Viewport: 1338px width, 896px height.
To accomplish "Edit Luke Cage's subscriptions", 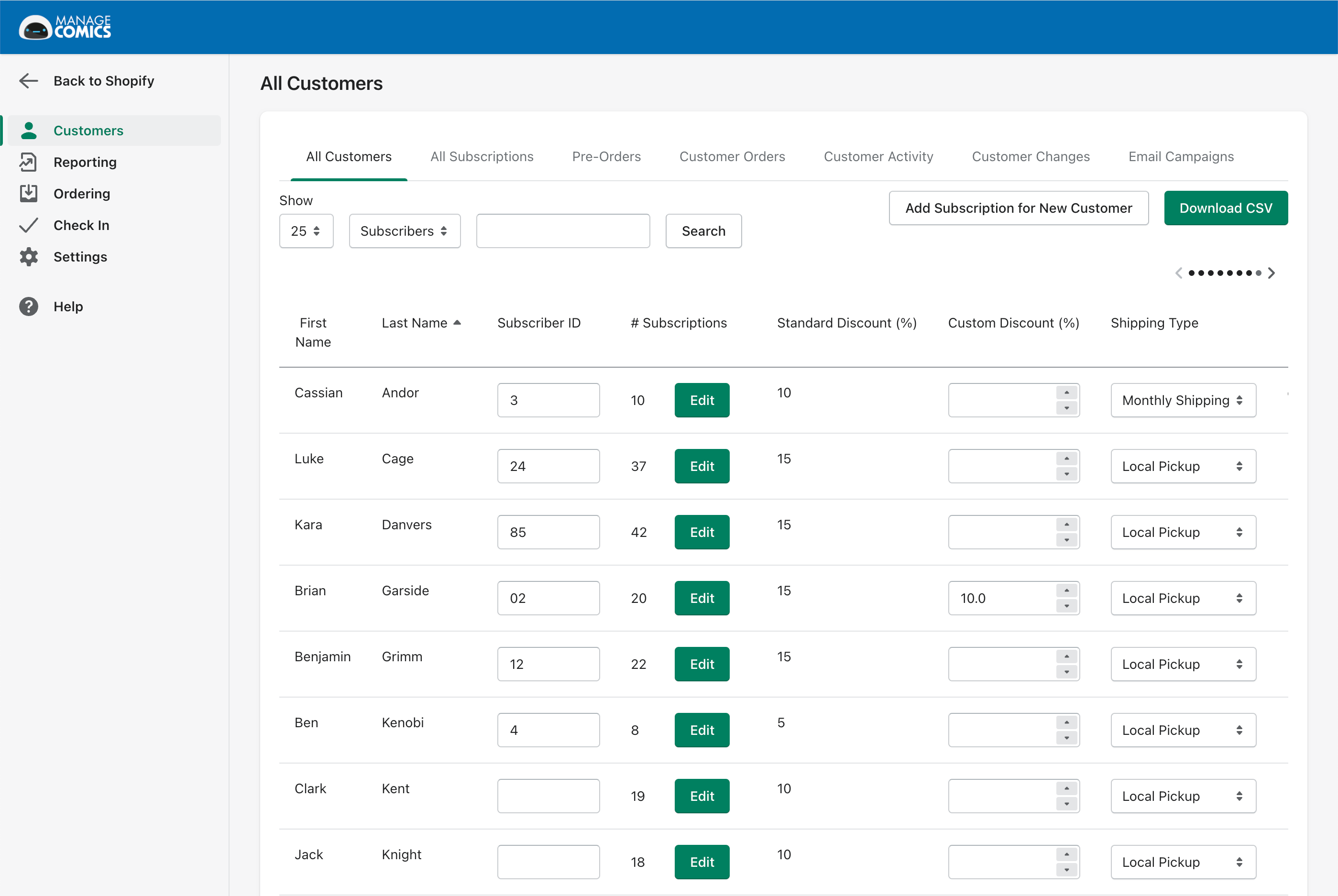I will 702,466.
